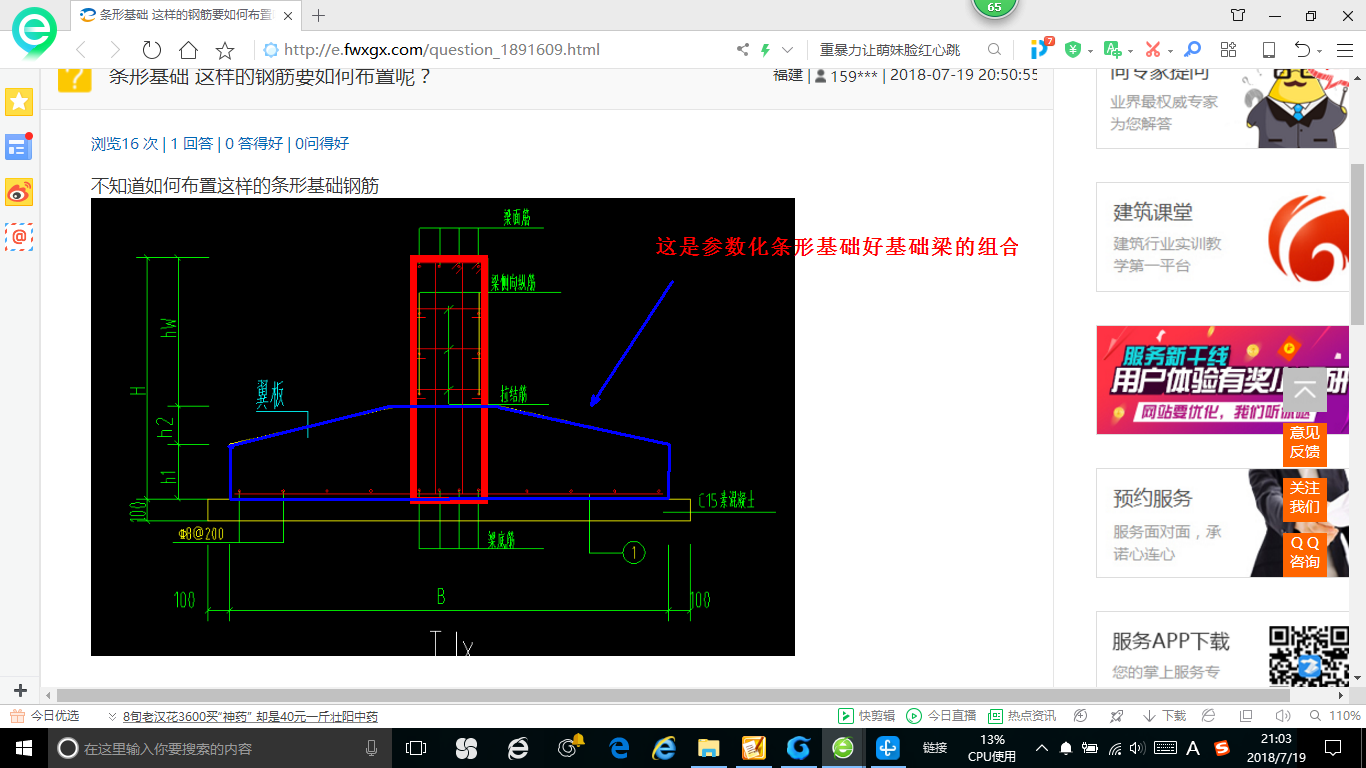Click the browser forward arrow
The height and width of the screenshot is (768, 1366).
pyautogui.click(x=115, y=50)
